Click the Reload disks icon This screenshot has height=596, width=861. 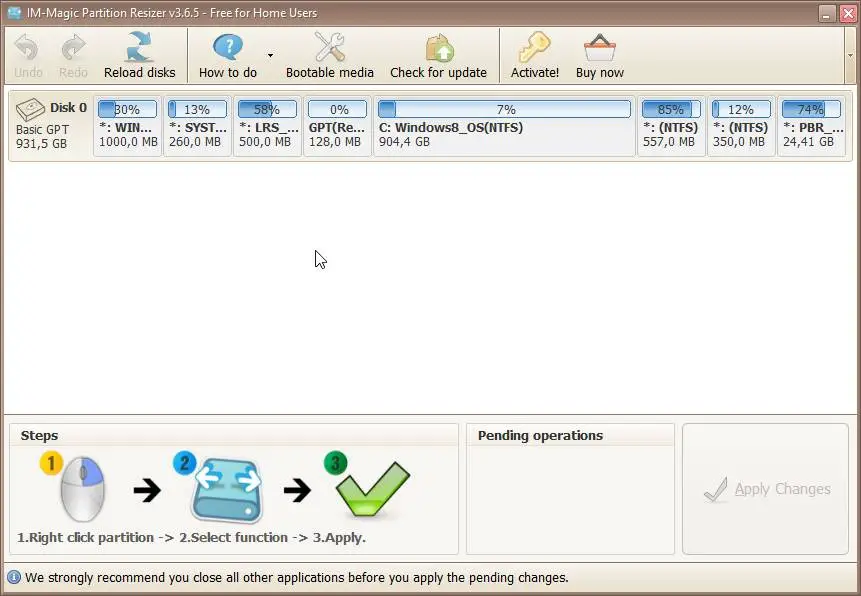click(x=139, y=47)
